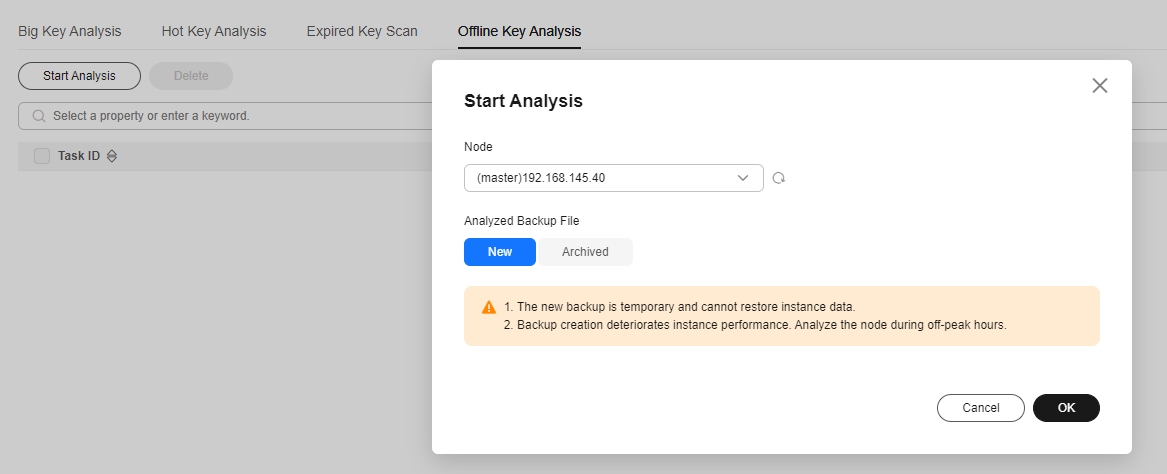Confirm analysis with OK button
The width and height of the screenshot is (1167, 474).
point(1066,408)
